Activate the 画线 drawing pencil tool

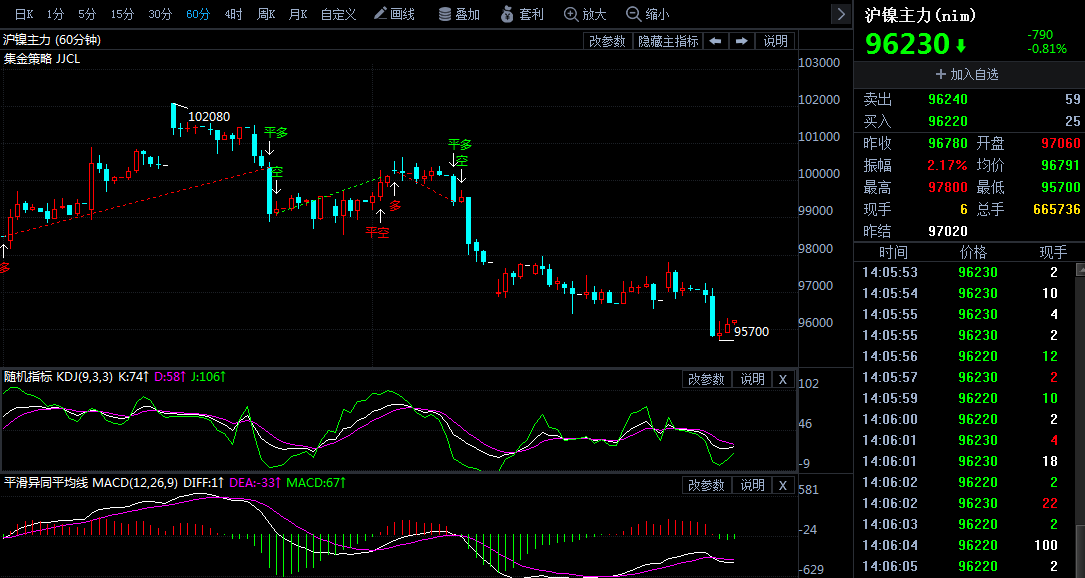[x=394, y=14]
